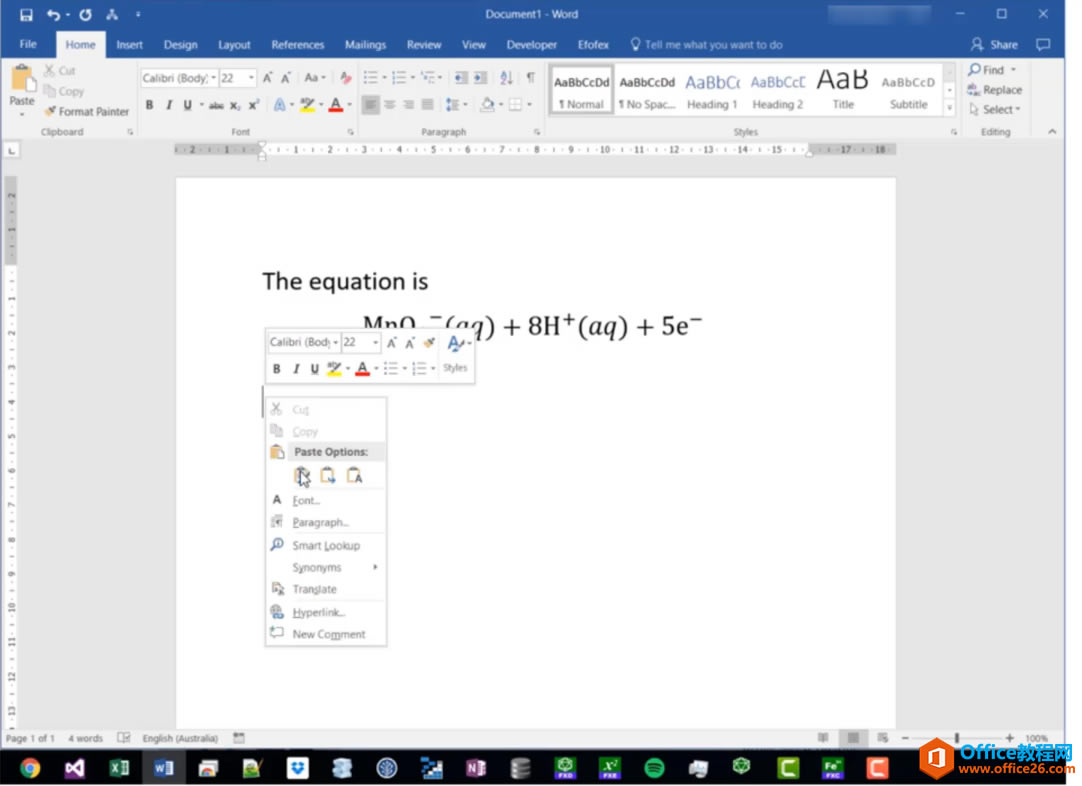Apply the Heading 1 style

(712, 90)
